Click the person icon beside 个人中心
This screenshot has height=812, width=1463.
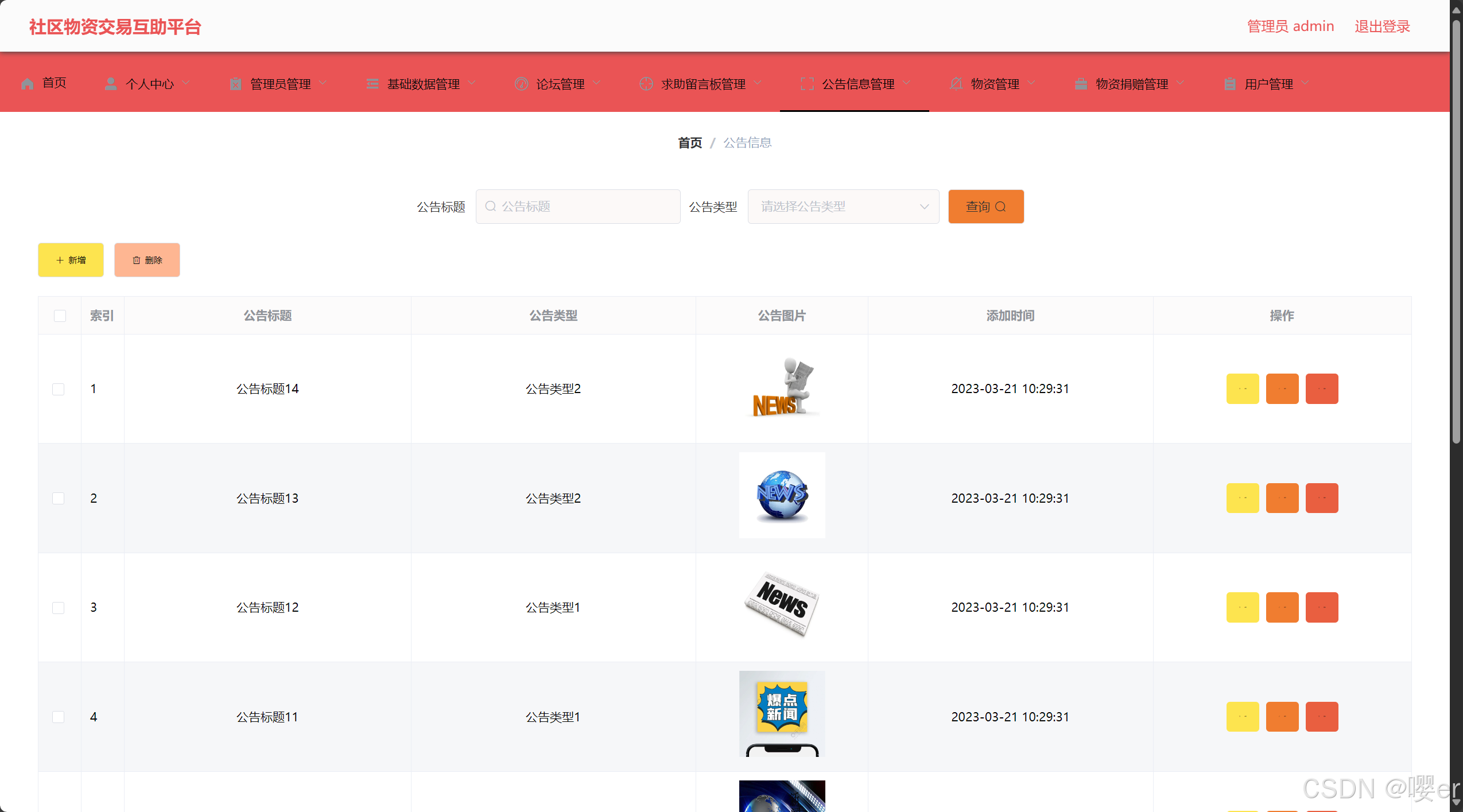tap(111, 84)
